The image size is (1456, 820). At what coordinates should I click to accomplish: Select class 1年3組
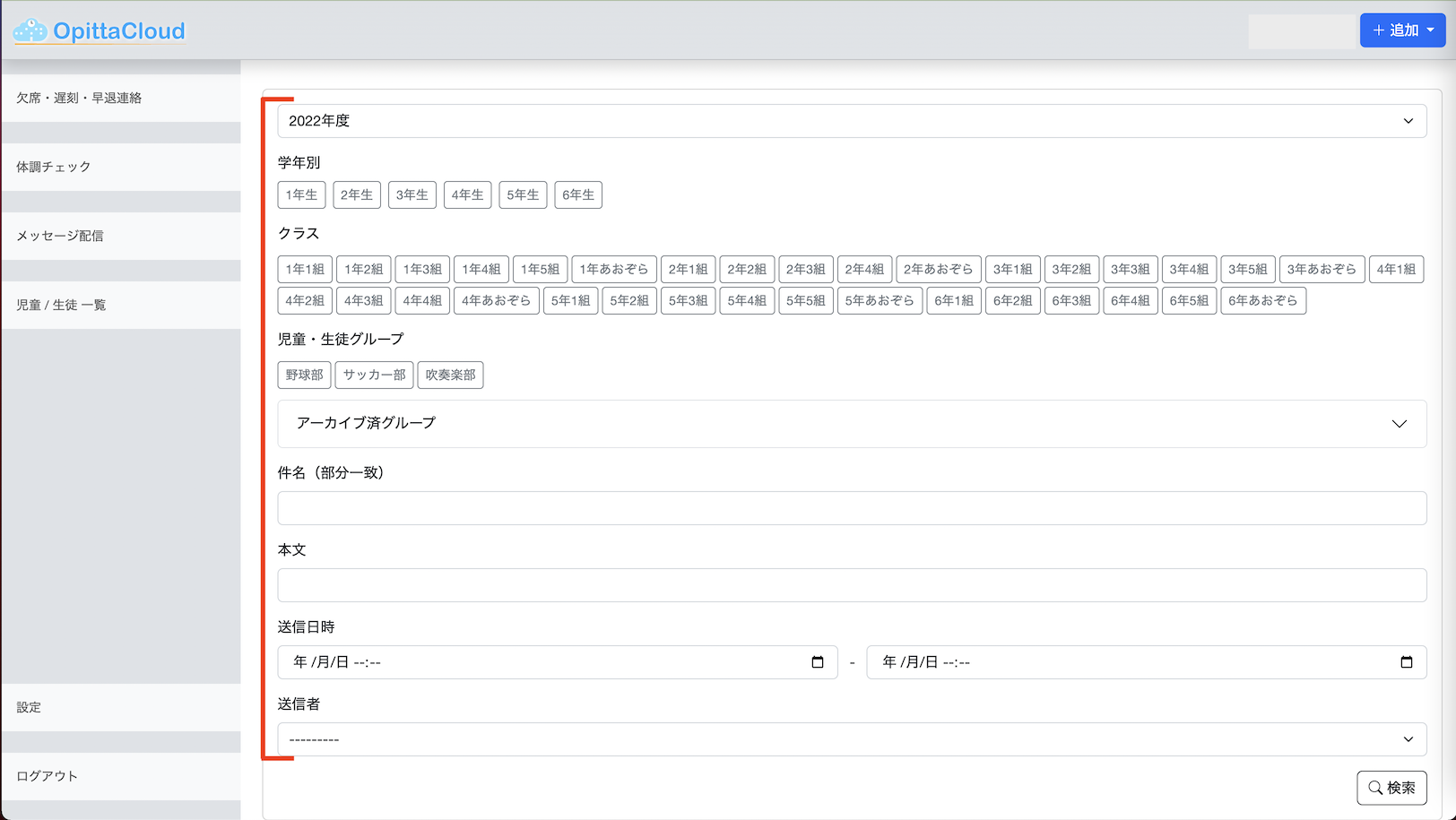422,269
